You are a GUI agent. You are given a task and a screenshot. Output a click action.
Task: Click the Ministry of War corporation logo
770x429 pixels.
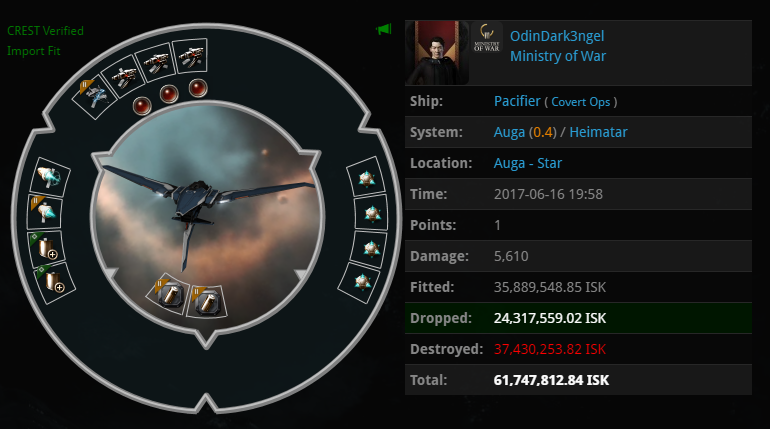[486, 37]
